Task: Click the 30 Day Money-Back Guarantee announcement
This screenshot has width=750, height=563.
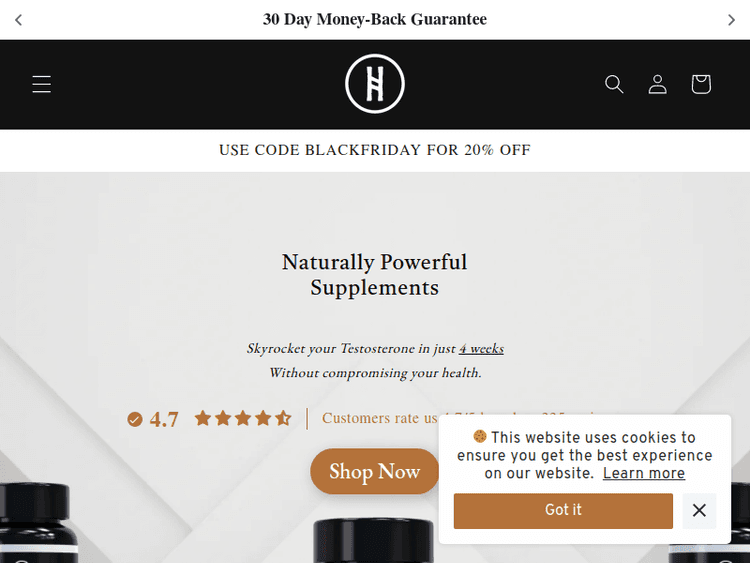Action: click(x=375, y=20)
